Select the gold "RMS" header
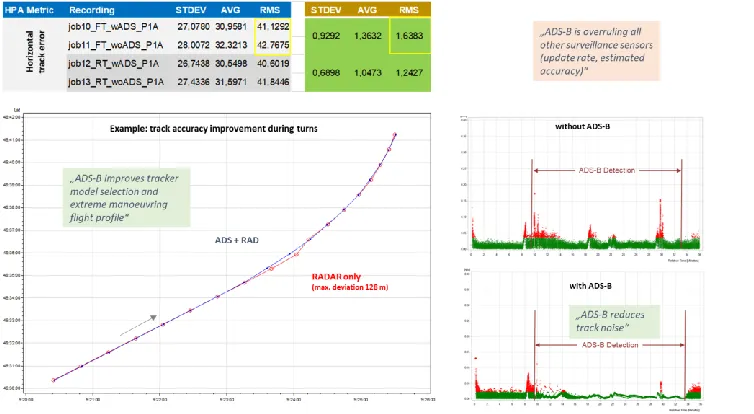The height and width of the screenshot is (414, 754). pyautogui.click(x=409, y=10)
